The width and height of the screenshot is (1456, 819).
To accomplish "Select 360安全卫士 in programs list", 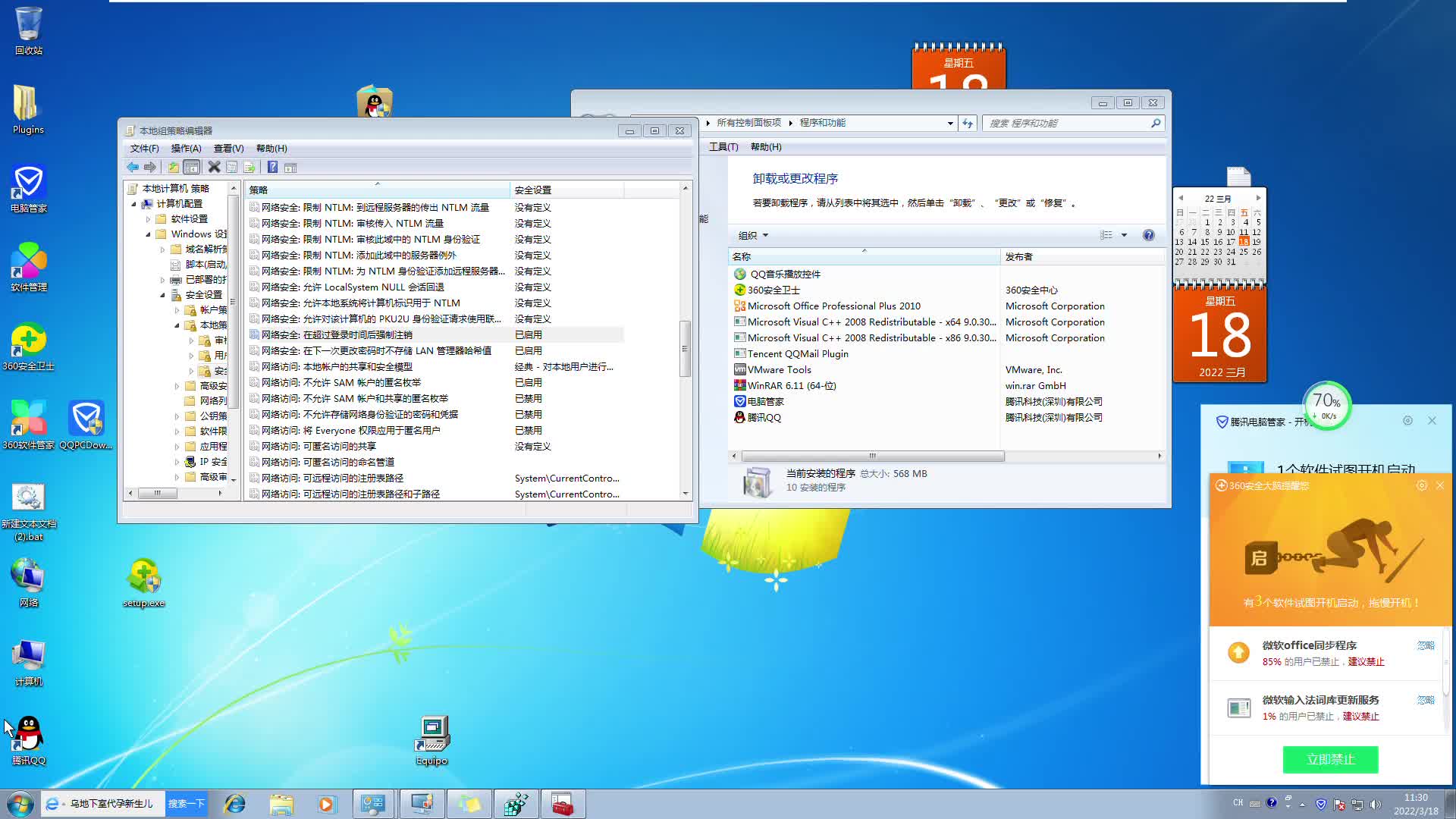I will (x=773, y=290).
